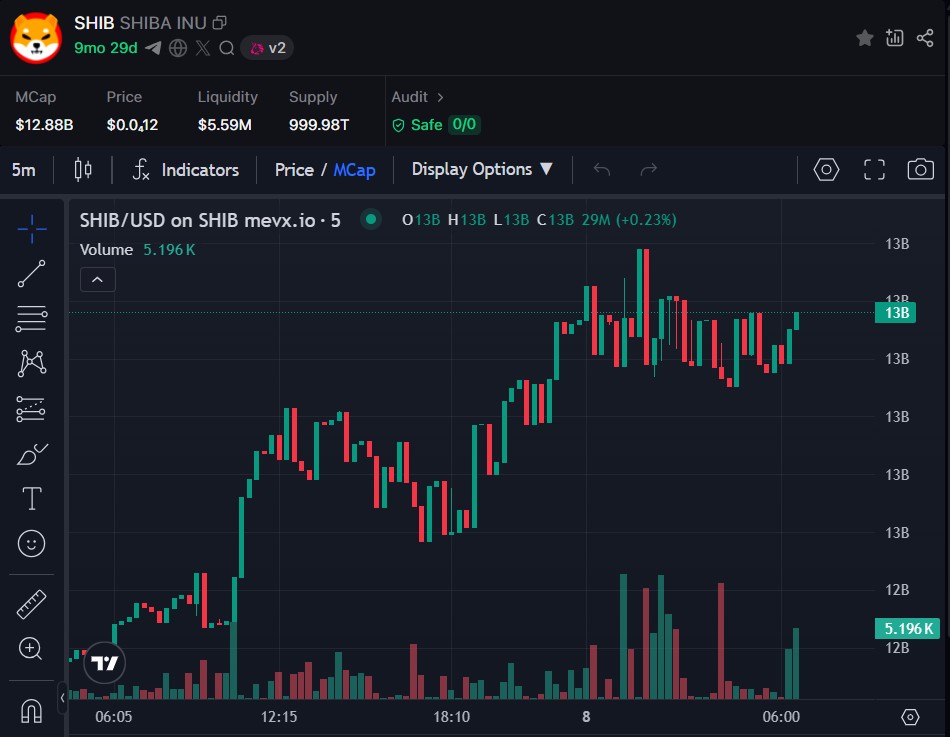Click the Safe 0/0 audit status
This screenshot has height=737, width=950.
click(x=436, y=125)
